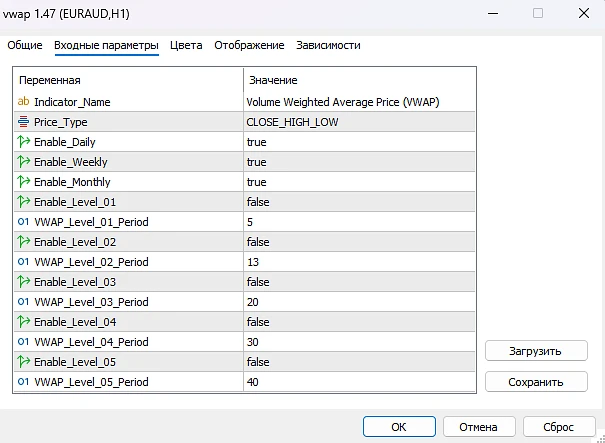Click the icon next to Enable_Level_03
Screen dimensions: 605x443
coord(24,282)
